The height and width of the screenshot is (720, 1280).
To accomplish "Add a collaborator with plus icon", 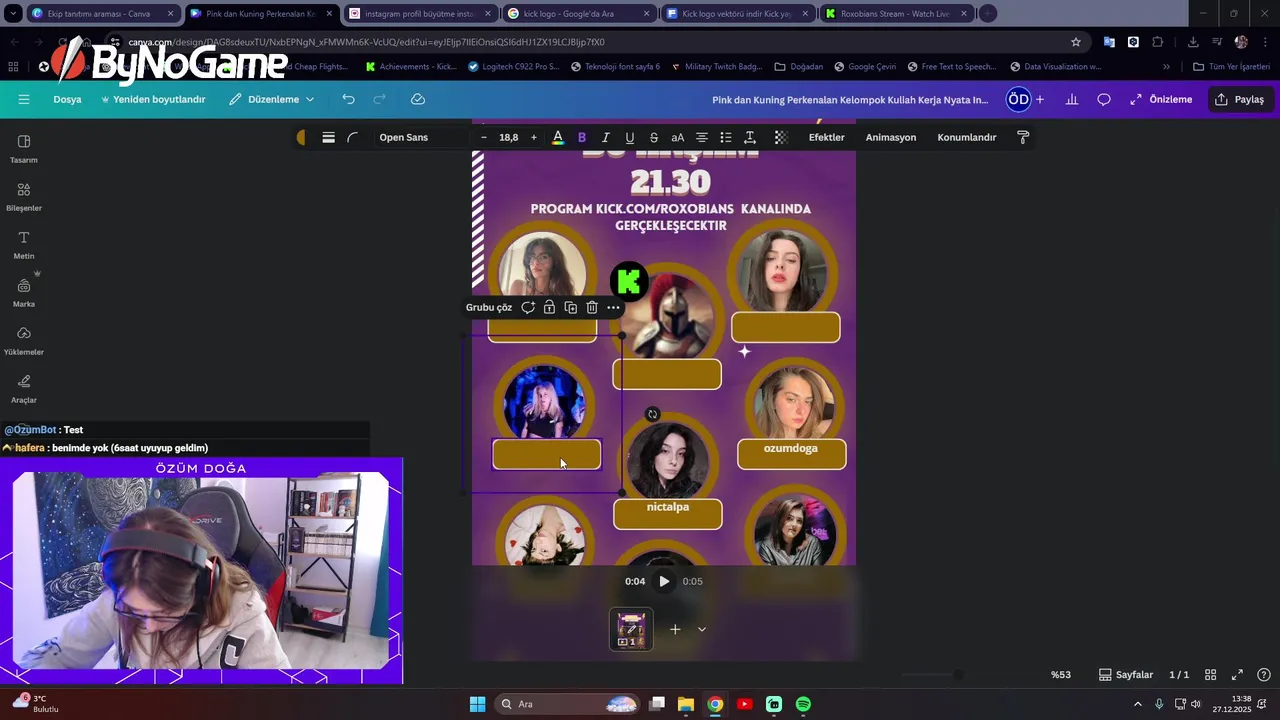I will [x=1040, y=99].
